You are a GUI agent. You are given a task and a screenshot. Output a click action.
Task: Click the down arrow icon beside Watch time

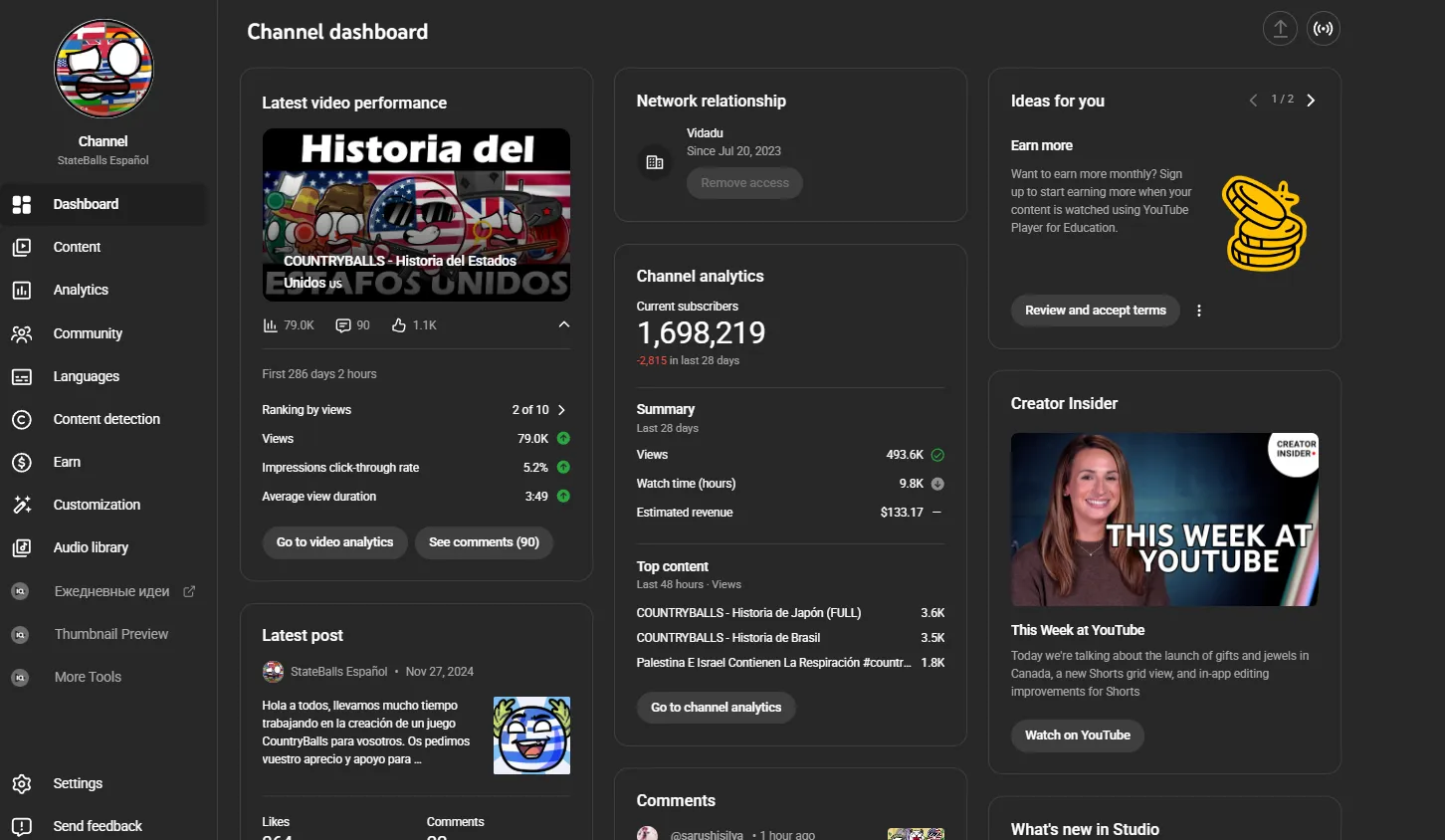(937, 484)
